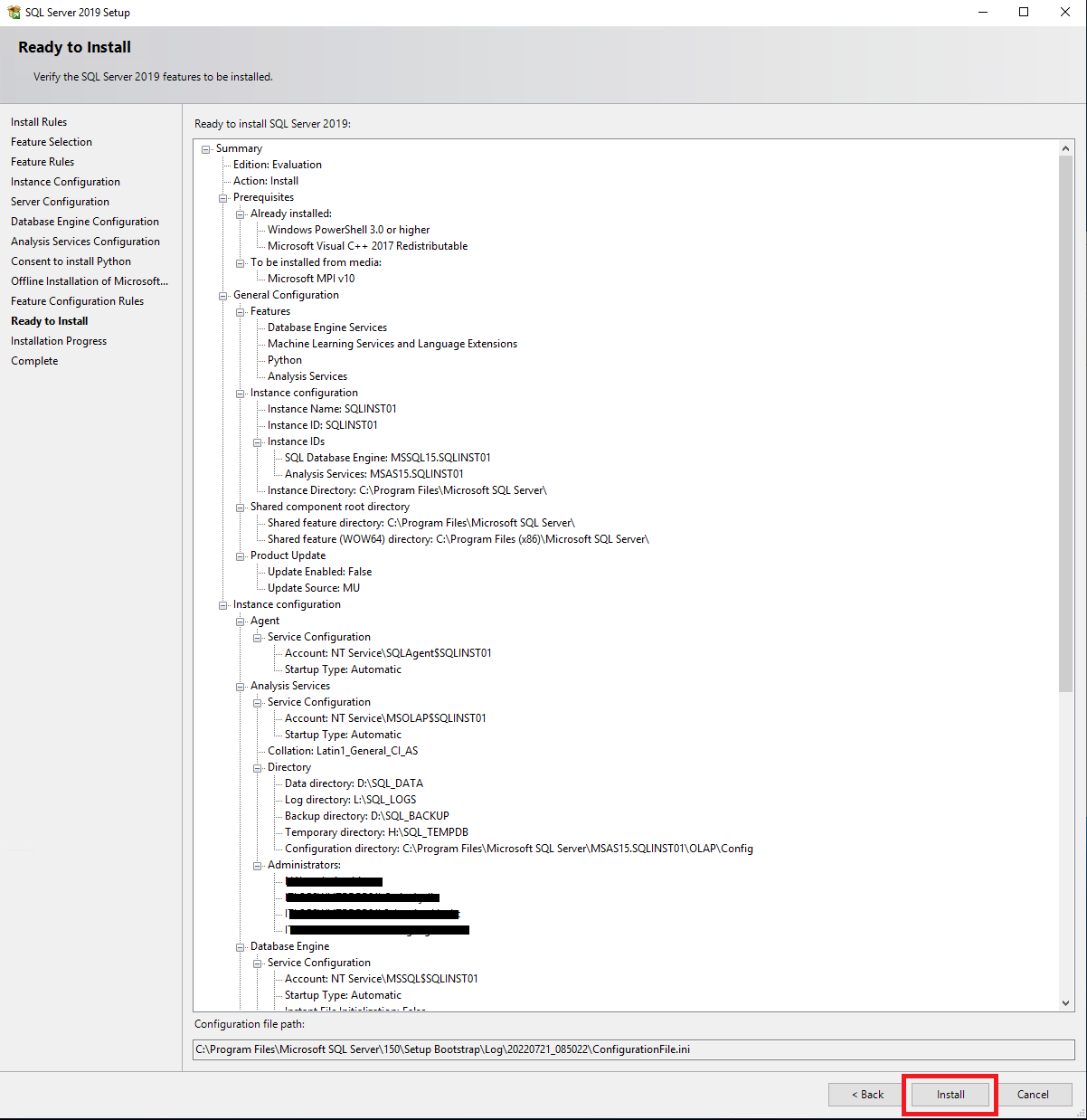Viewport: 1087px width, 1120px height.
Task: Cancel the SQL Server setup
Action: pos(1033,1095)
